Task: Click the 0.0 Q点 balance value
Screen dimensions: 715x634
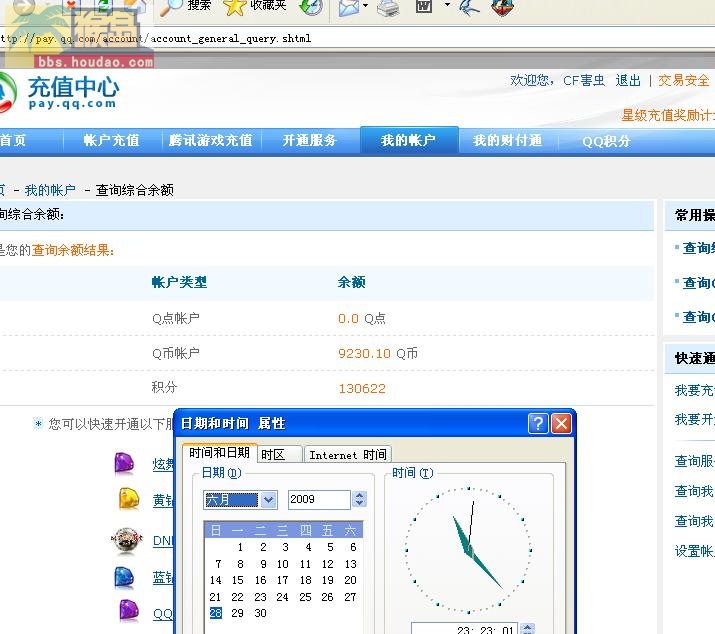Action: [x=362, y=318]
